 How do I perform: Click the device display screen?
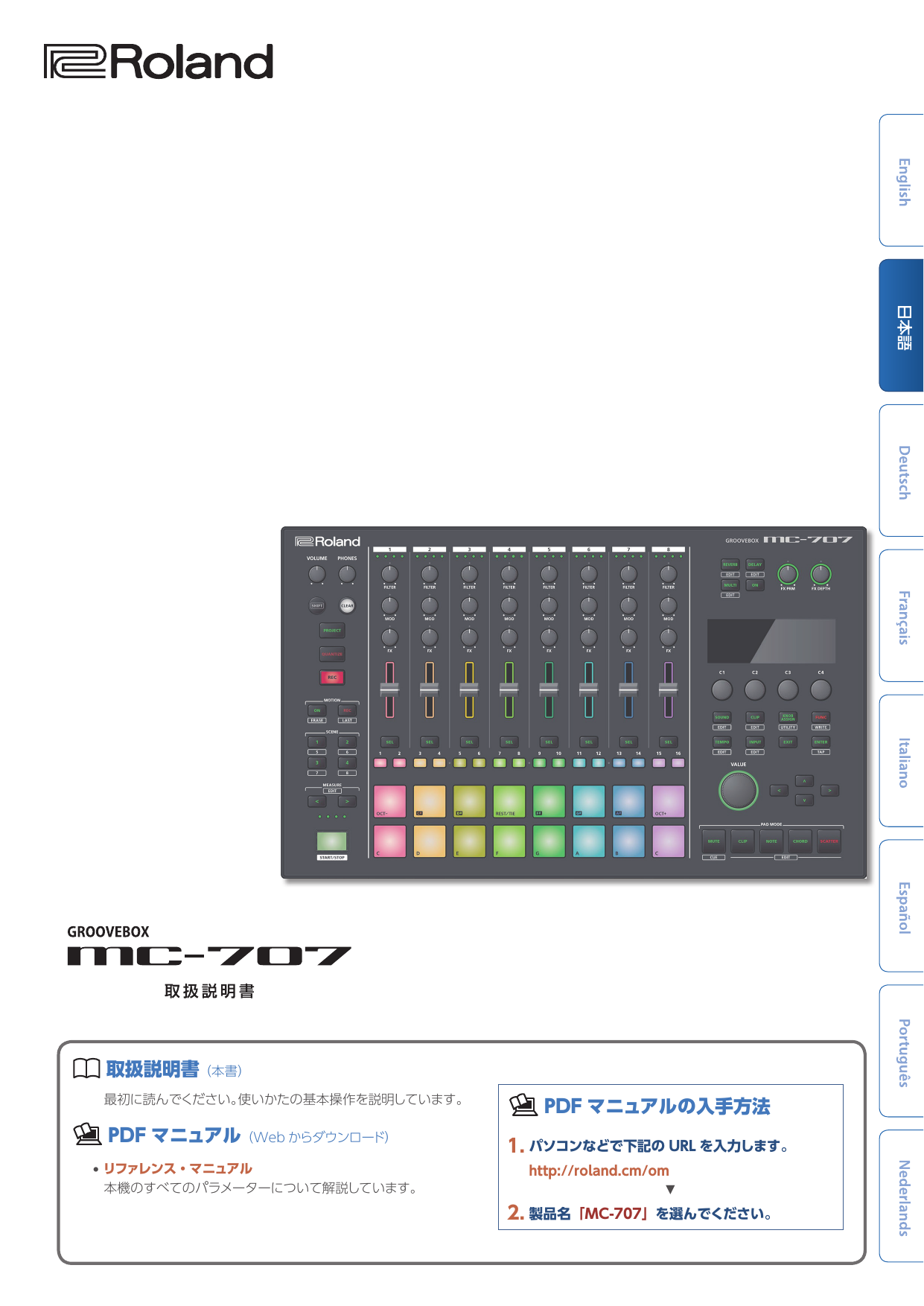click(x=771, y=640)
